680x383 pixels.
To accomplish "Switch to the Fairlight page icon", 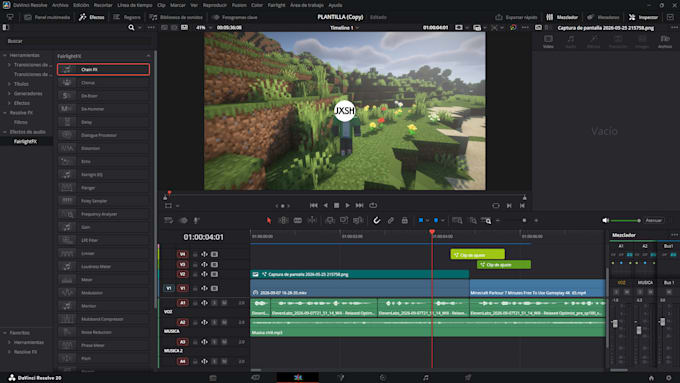I will (425, 377).
